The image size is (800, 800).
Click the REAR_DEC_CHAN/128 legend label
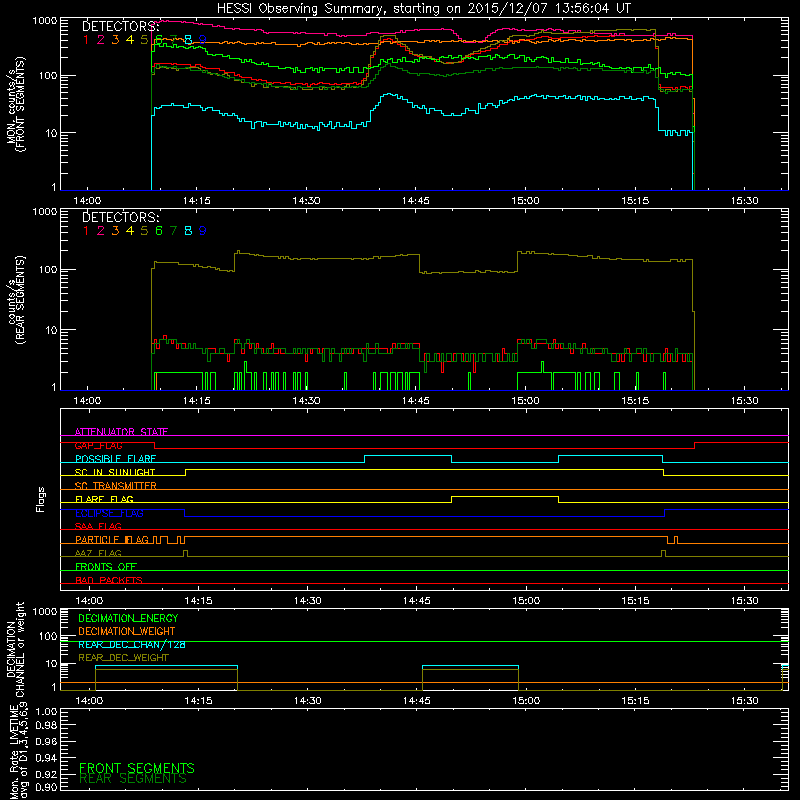[132, 645]
